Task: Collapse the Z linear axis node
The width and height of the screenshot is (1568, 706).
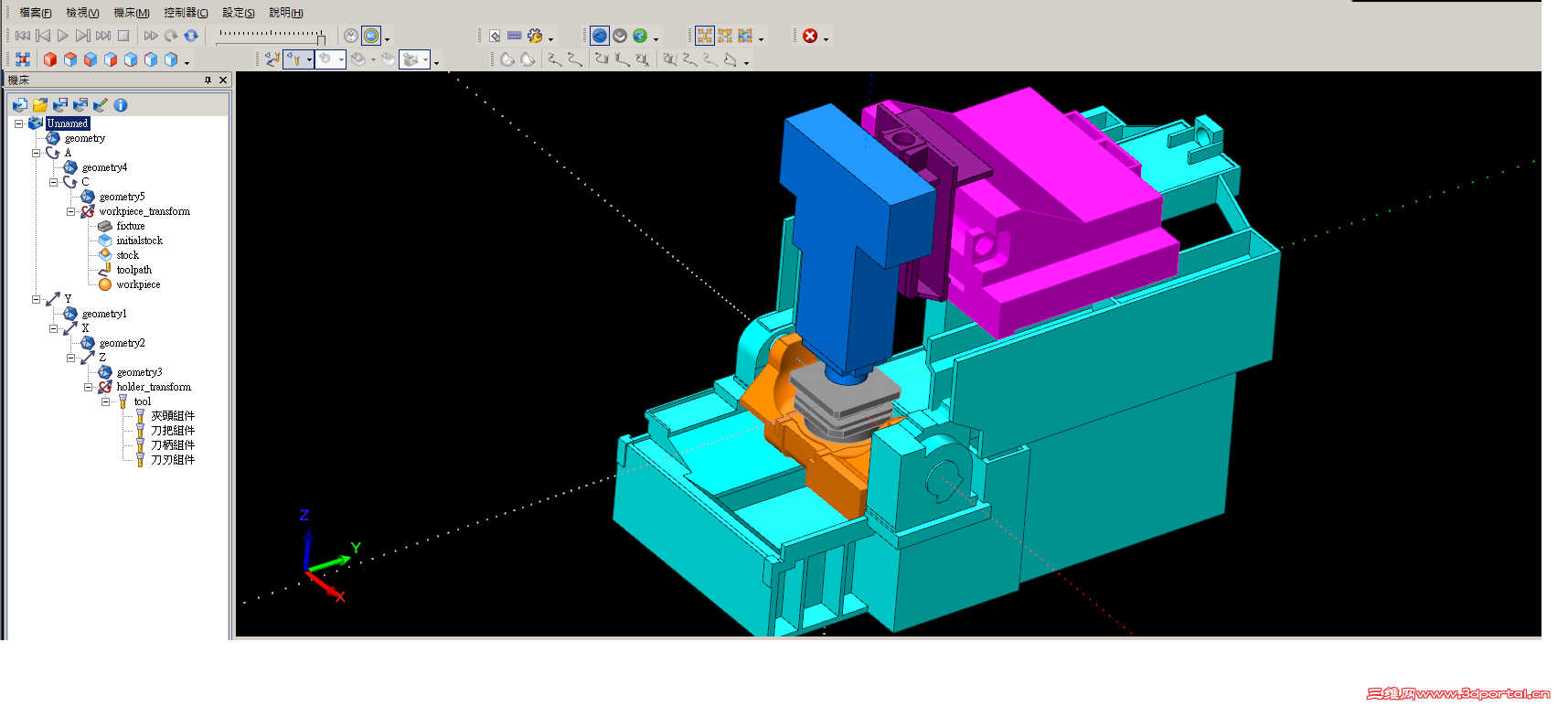Action: pyautogui.click(x=70, y=358)
